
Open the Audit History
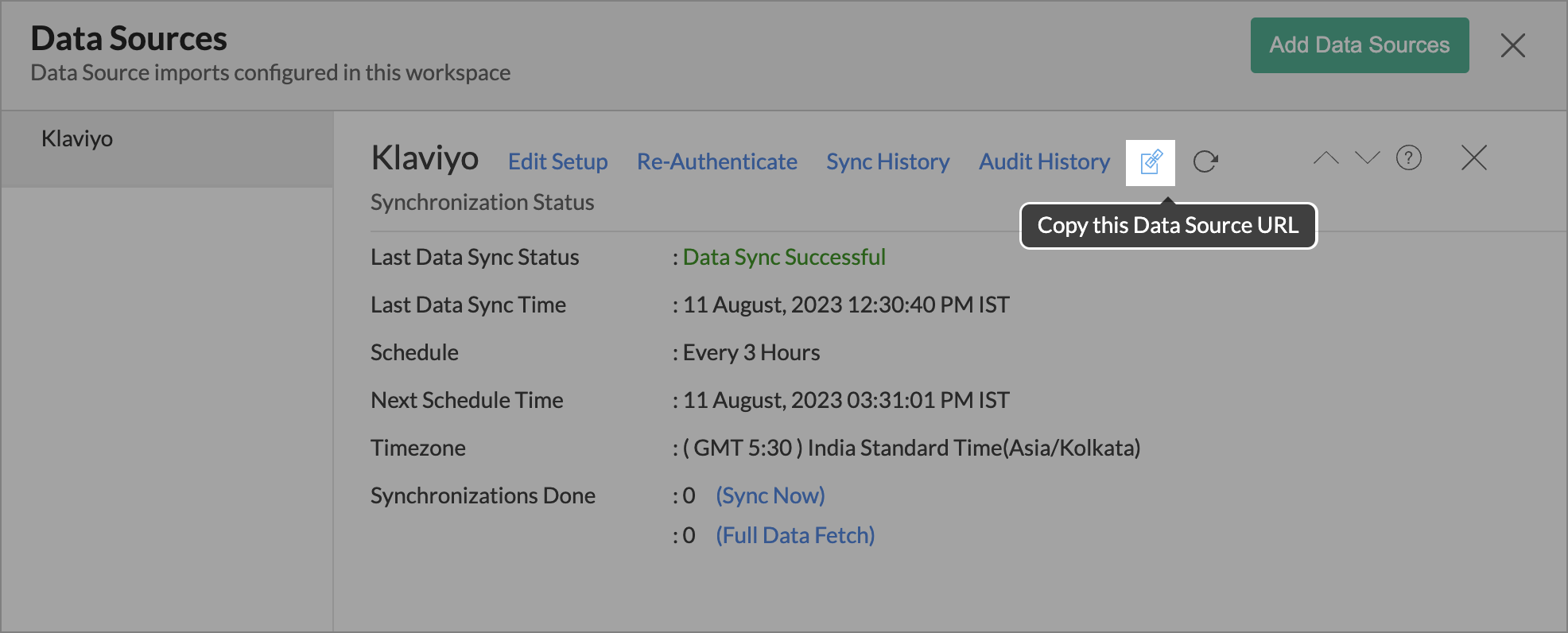point(1044,162)
